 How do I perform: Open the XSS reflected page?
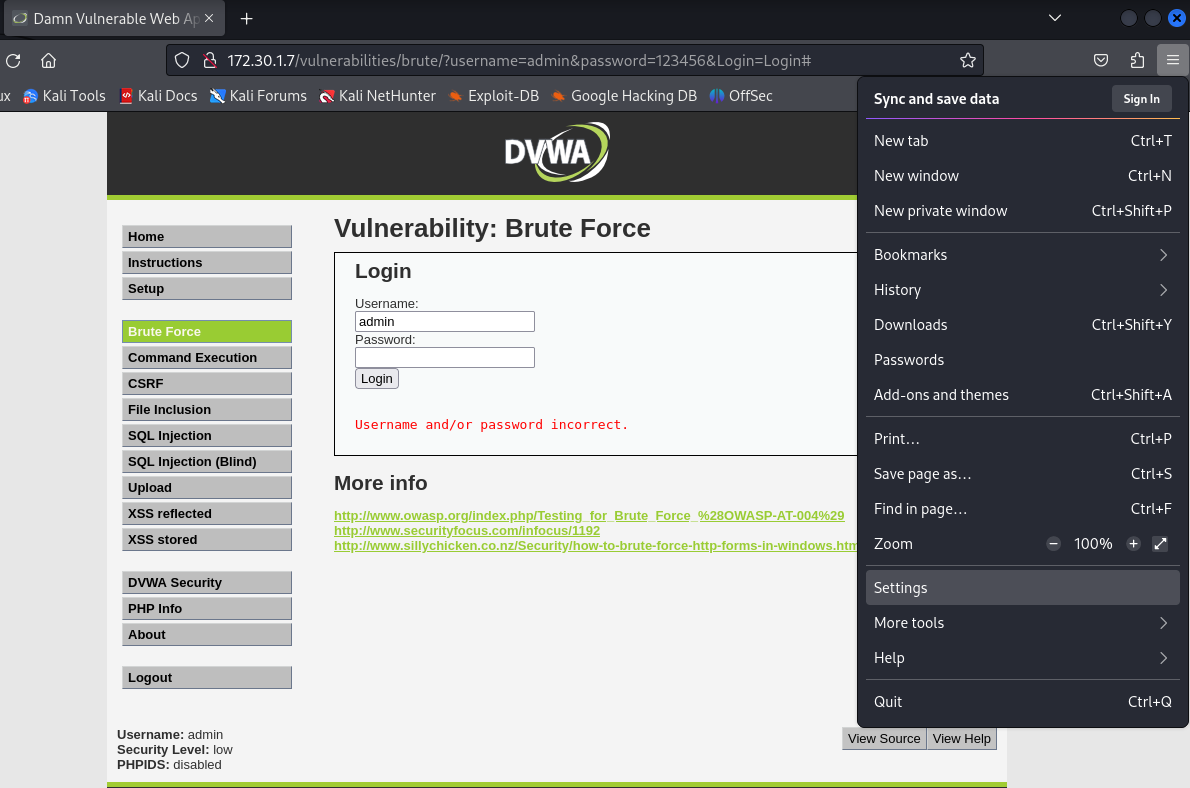(206, 513)
